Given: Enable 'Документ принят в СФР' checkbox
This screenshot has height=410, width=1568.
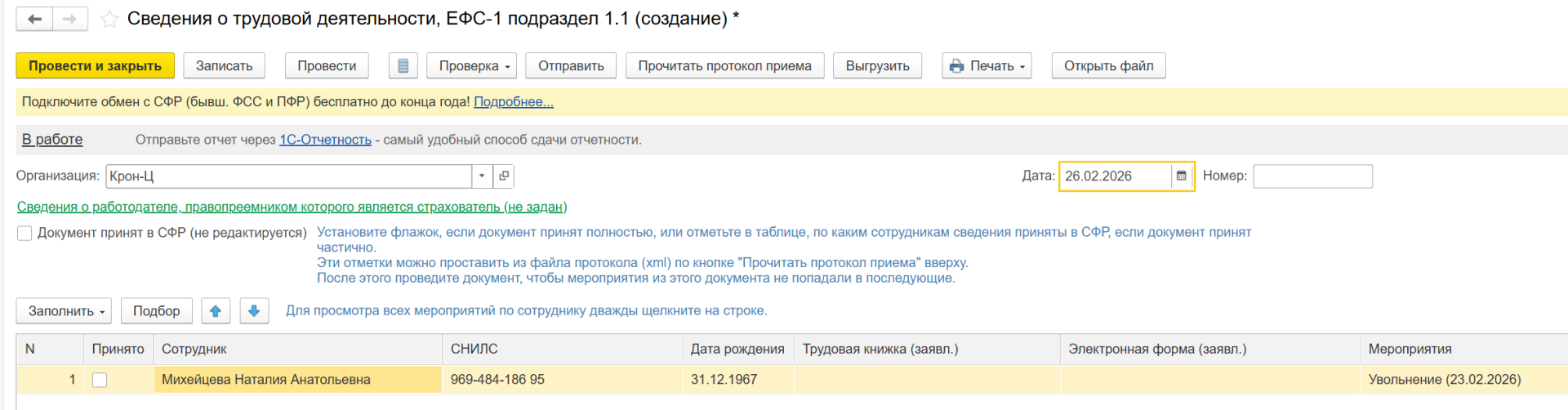Looking at the screenshot, I should click(24, 234).
